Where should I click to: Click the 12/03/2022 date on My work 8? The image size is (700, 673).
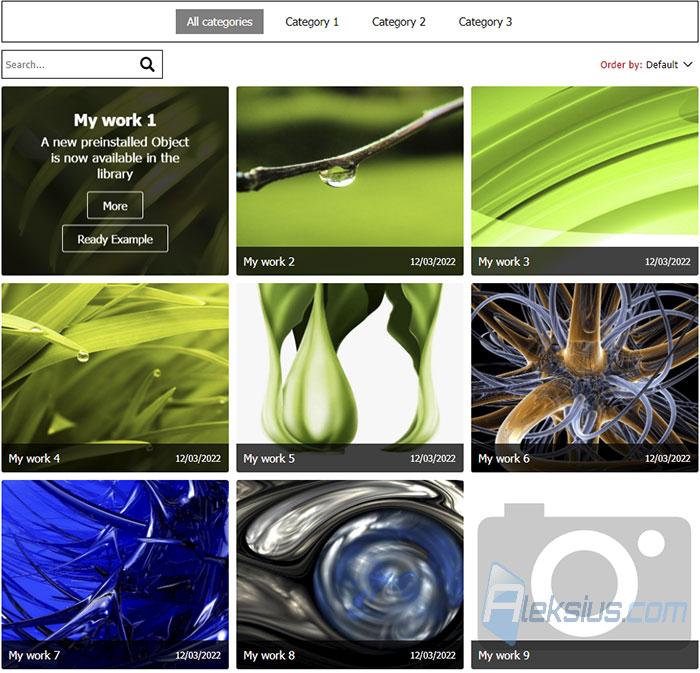click(x=433, y=655)
